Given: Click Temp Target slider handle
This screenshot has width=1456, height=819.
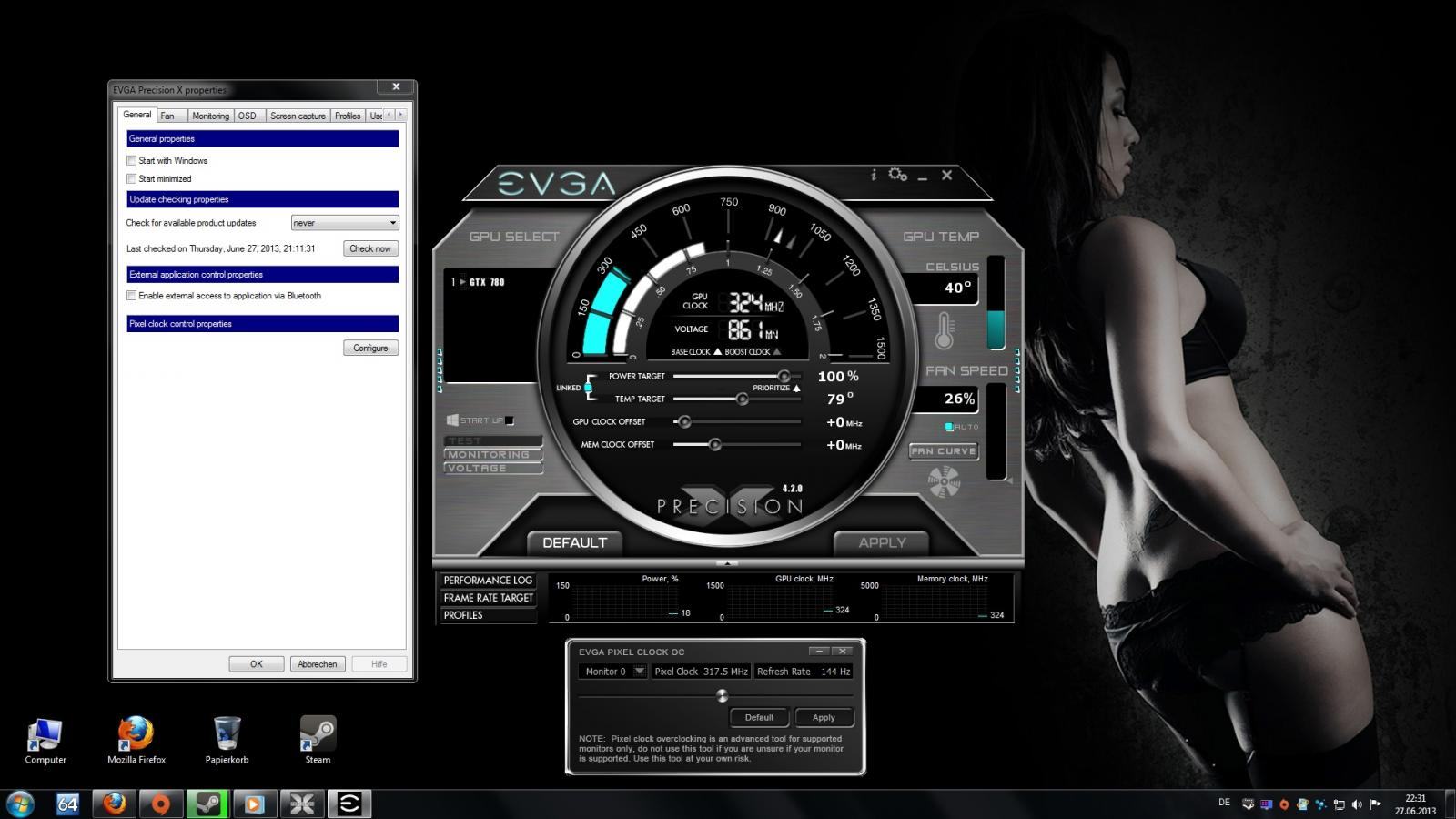Looking at the screenshot, I should [742, 399].
